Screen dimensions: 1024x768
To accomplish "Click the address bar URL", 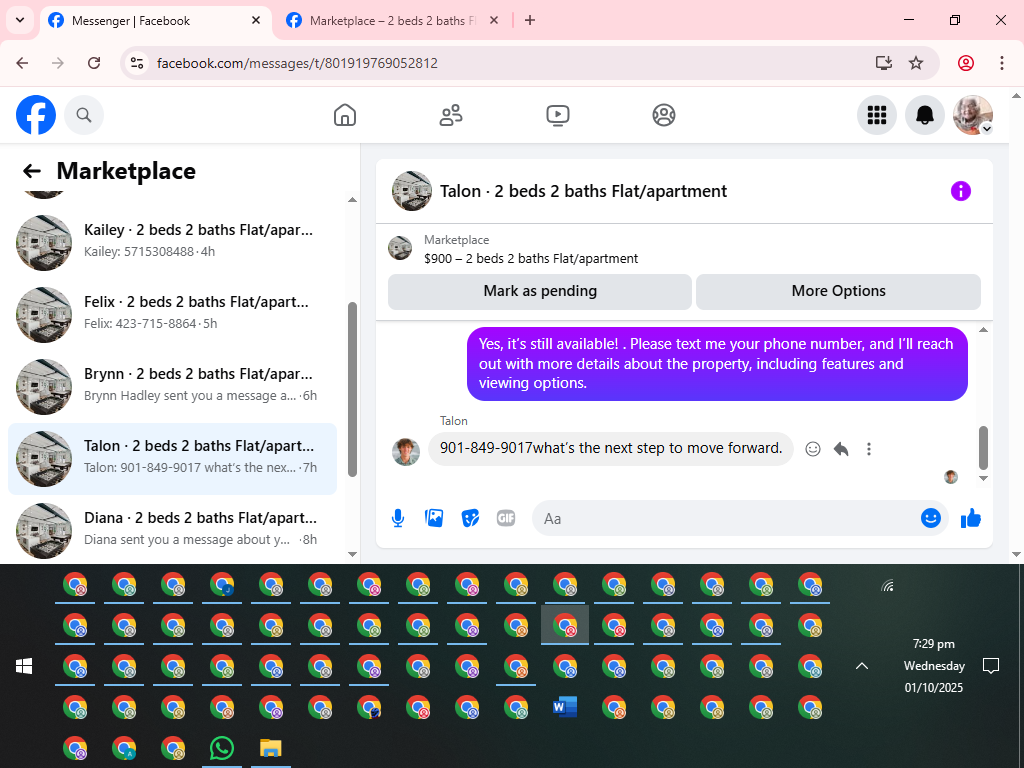I will [x=297, y=63].
